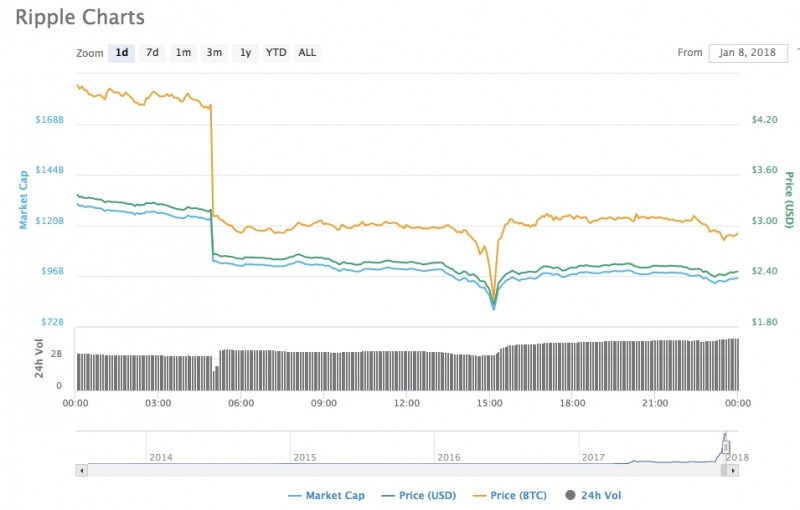
Task: Click the 24h Vol bars at 09:00
Action: [324, 371]
